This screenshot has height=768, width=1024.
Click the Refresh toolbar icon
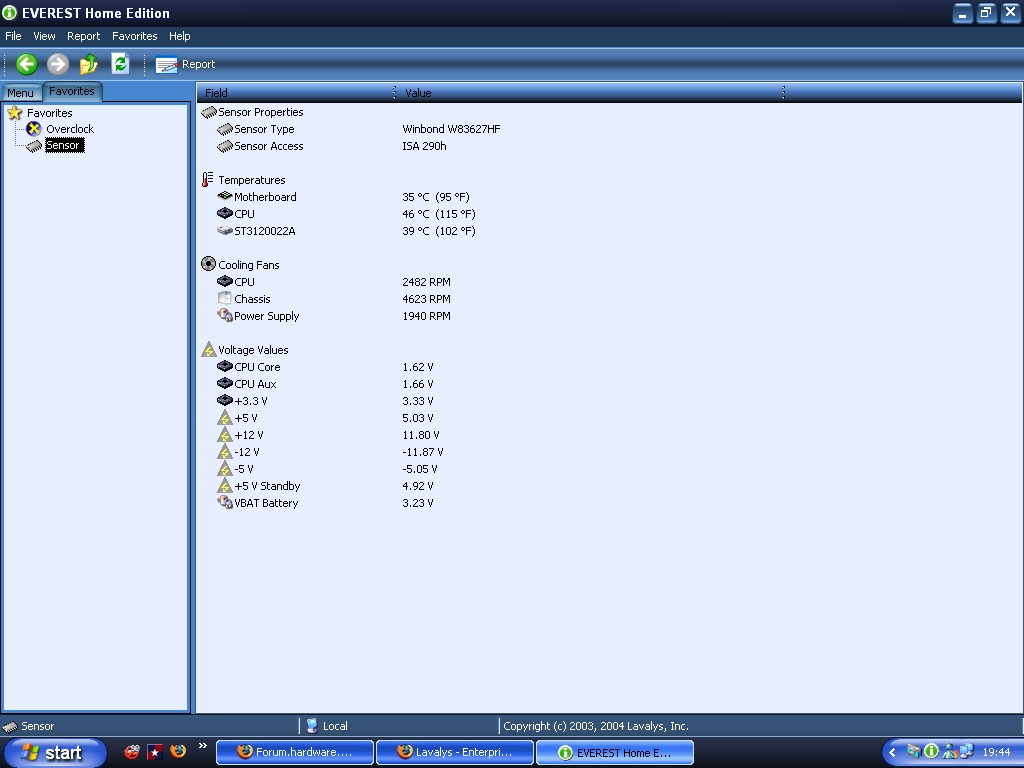(x=120, y=64)
